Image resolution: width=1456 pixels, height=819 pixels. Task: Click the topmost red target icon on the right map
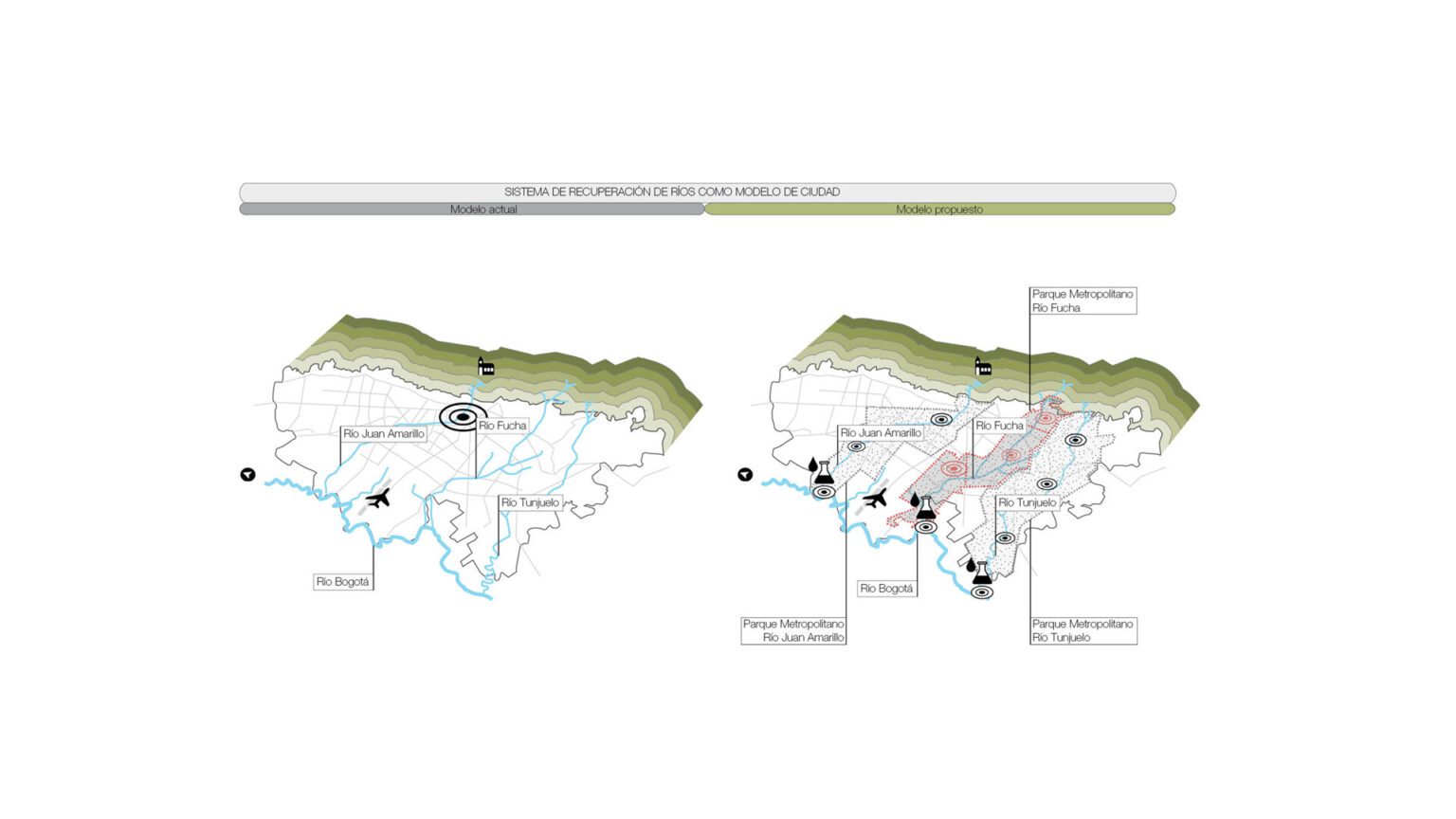pyautogui.click(x=1046, y=418)
